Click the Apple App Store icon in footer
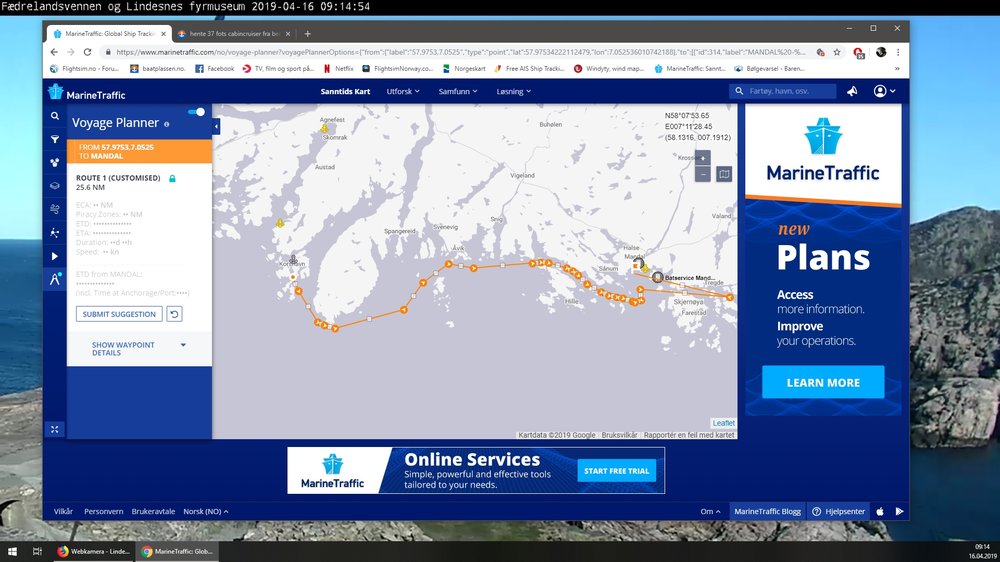The height and width of the screenshot is (562, 1000). click(x=880, y=511)
